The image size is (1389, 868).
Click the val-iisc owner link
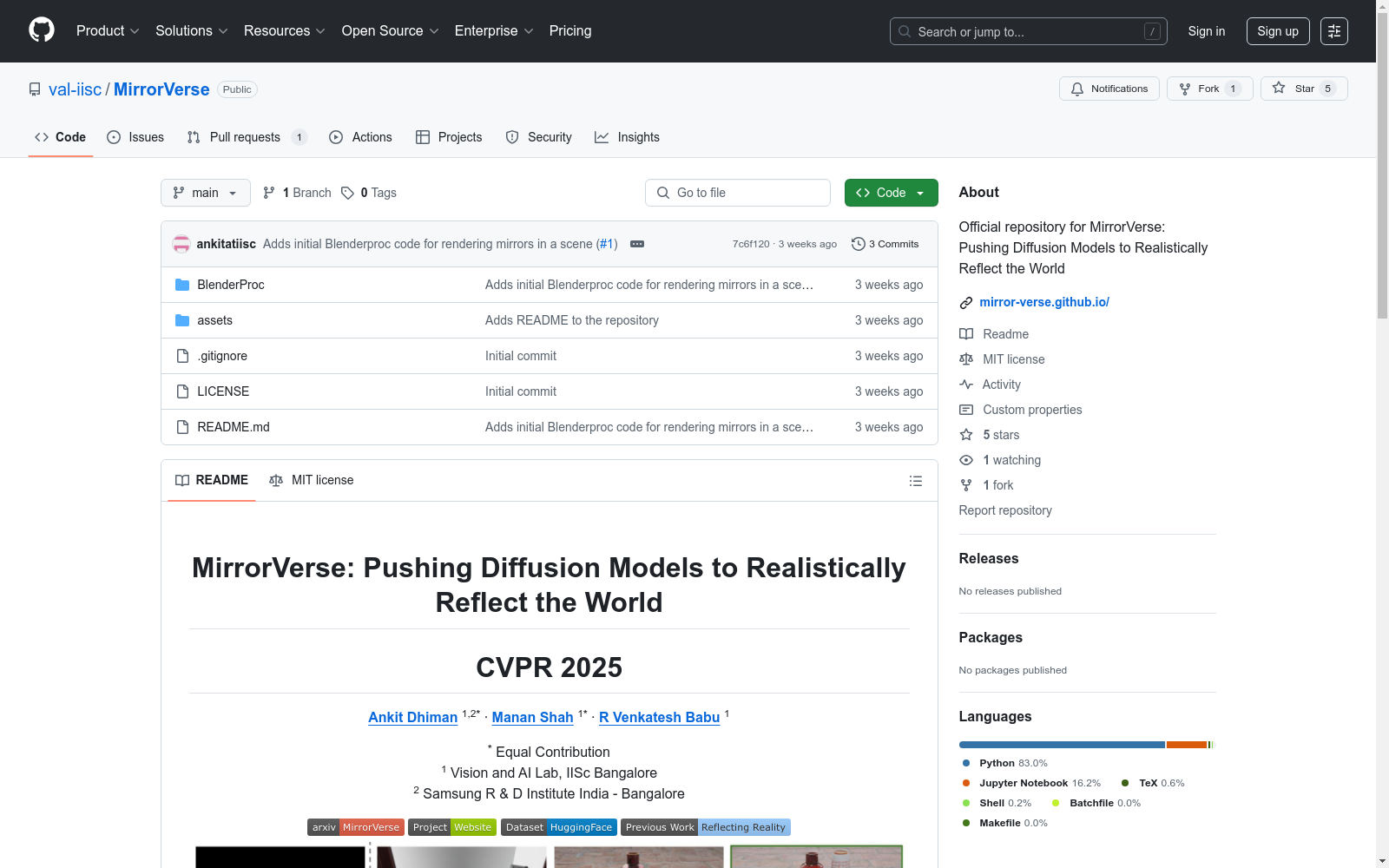pyautogui.click(x=76, y=89)
